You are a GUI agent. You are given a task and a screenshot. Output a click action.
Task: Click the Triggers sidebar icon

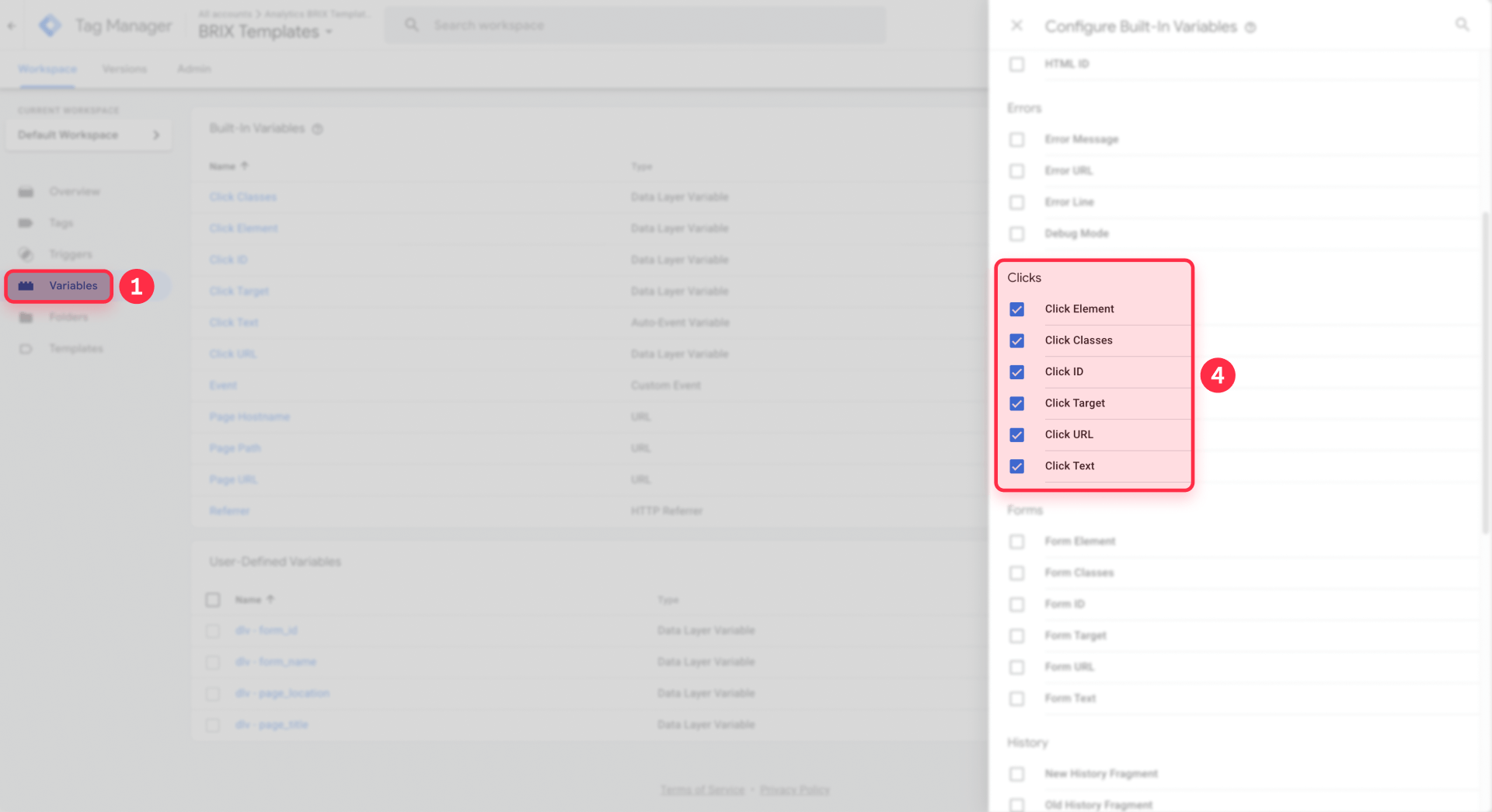(26, 254)
